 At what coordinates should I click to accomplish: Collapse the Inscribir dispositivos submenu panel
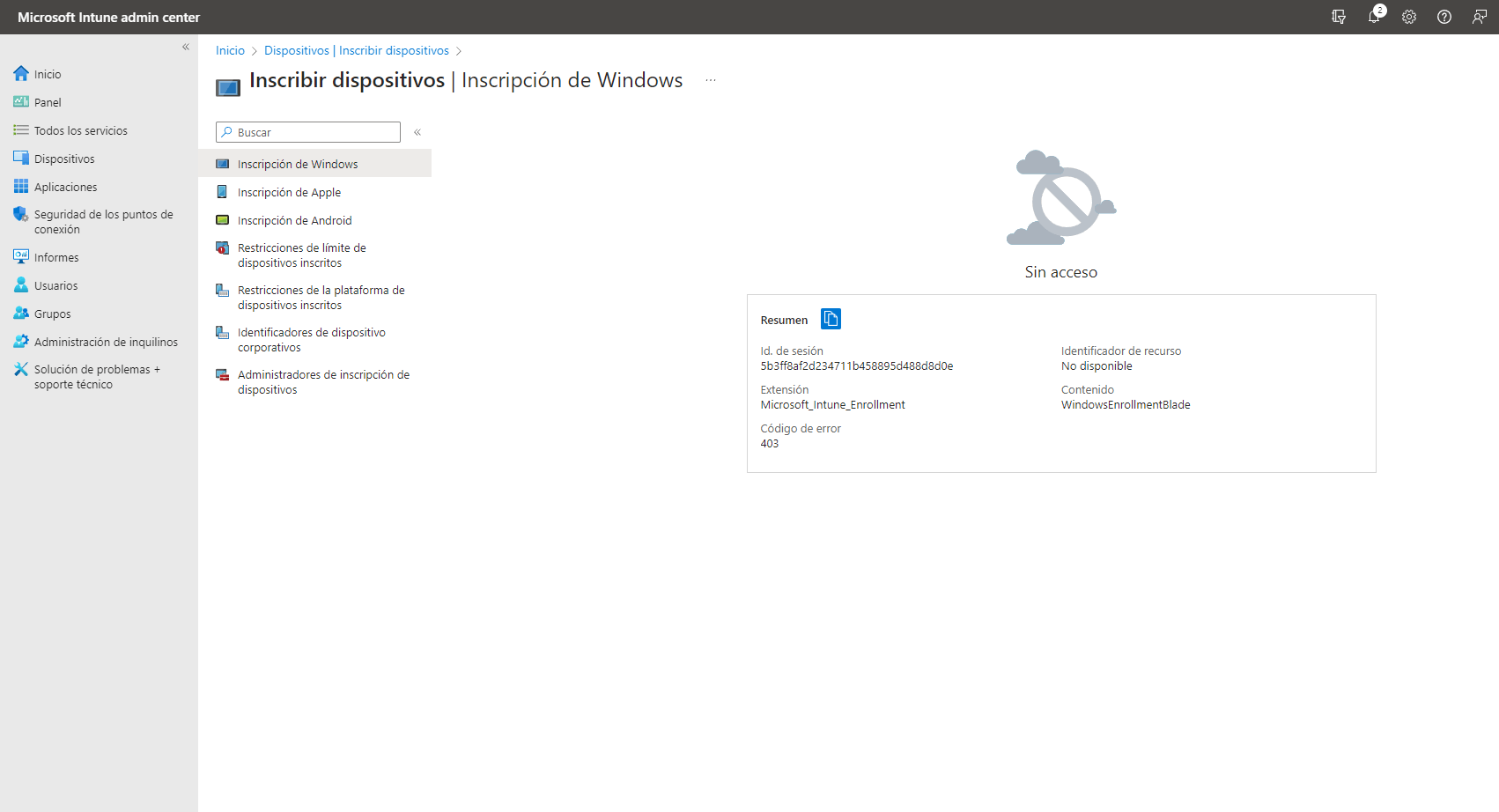click(x=417, y=132)
